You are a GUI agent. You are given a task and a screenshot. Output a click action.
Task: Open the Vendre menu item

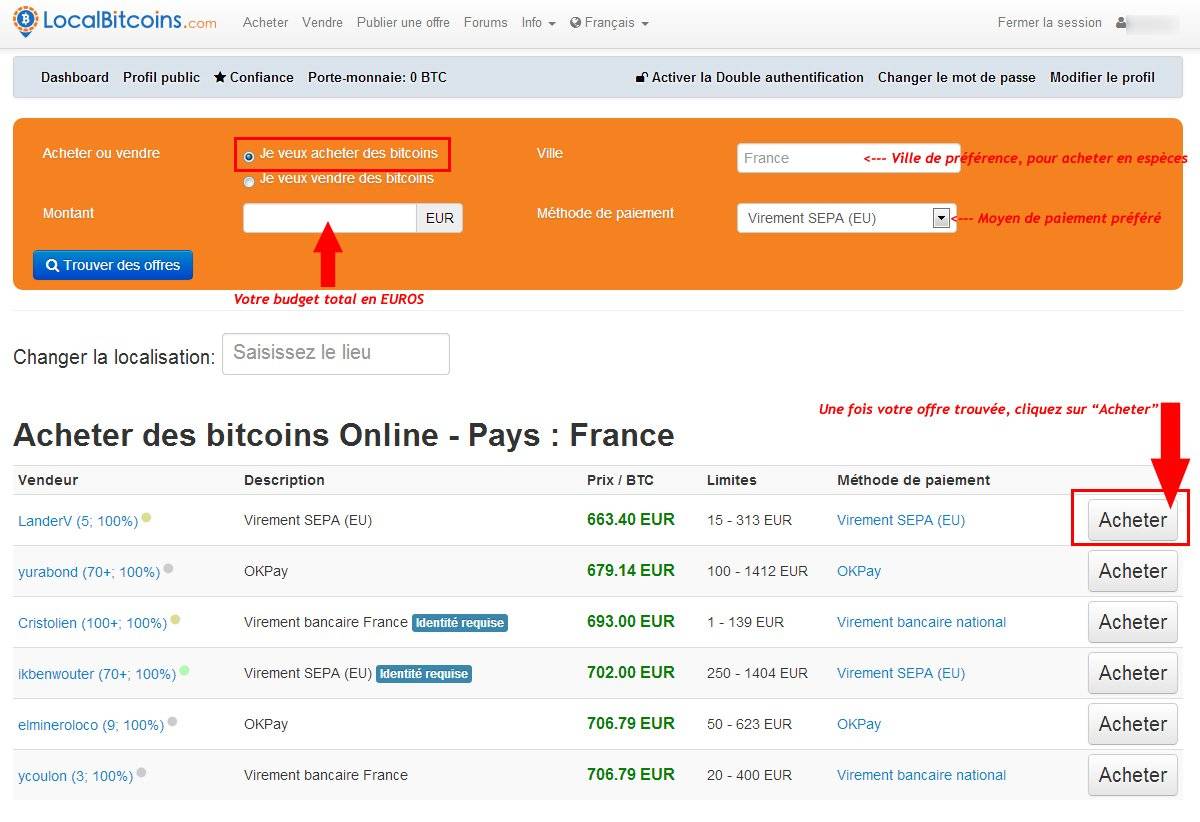coord(322,23)
